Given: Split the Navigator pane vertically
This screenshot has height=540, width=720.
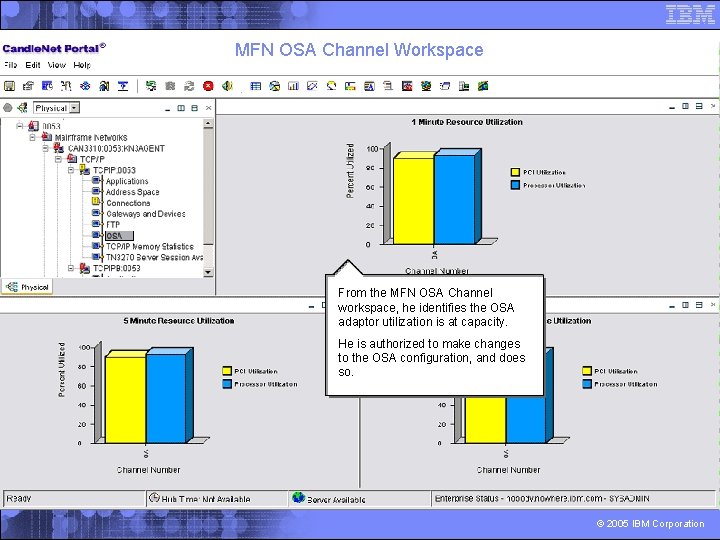Looking at the screenshot, I should pos(181,108).
